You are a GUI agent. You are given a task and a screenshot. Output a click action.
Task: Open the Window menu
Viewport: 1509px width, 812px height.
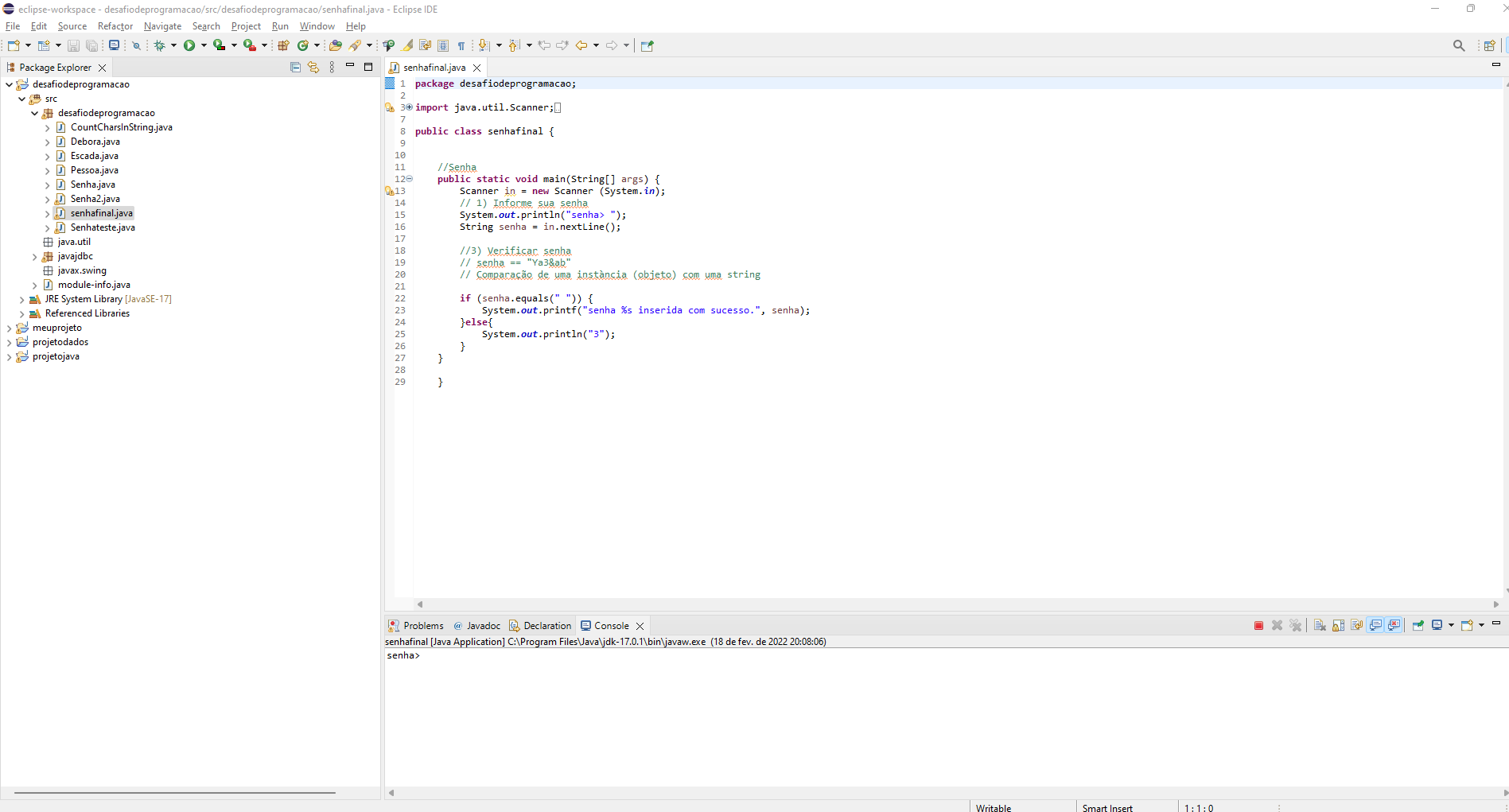(x=317, y=26)
